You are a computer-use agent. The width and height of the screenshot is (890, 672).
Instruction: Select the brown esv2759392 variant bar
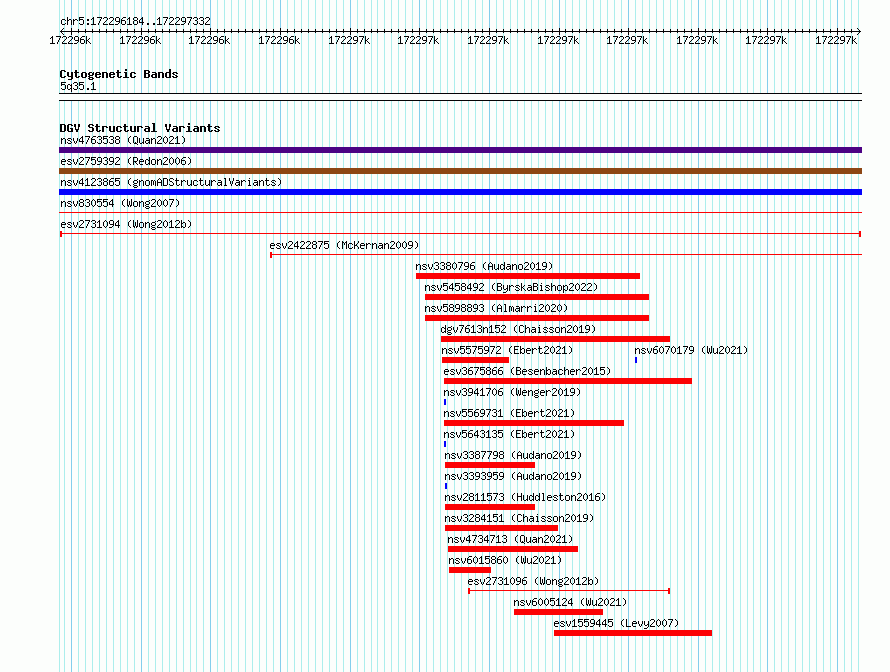(x=460, y=171)
